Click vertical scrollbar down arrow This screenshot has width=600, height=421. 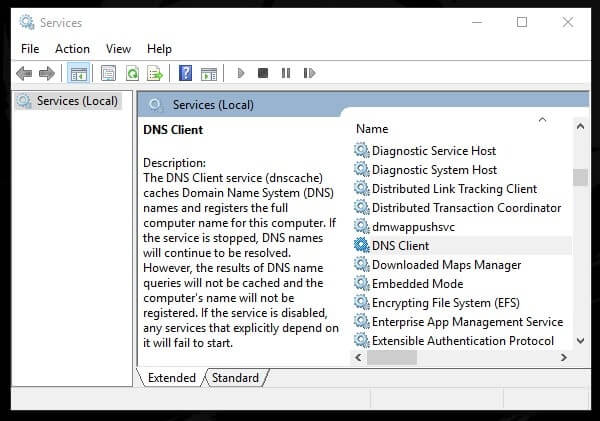(x=580, y=340)
